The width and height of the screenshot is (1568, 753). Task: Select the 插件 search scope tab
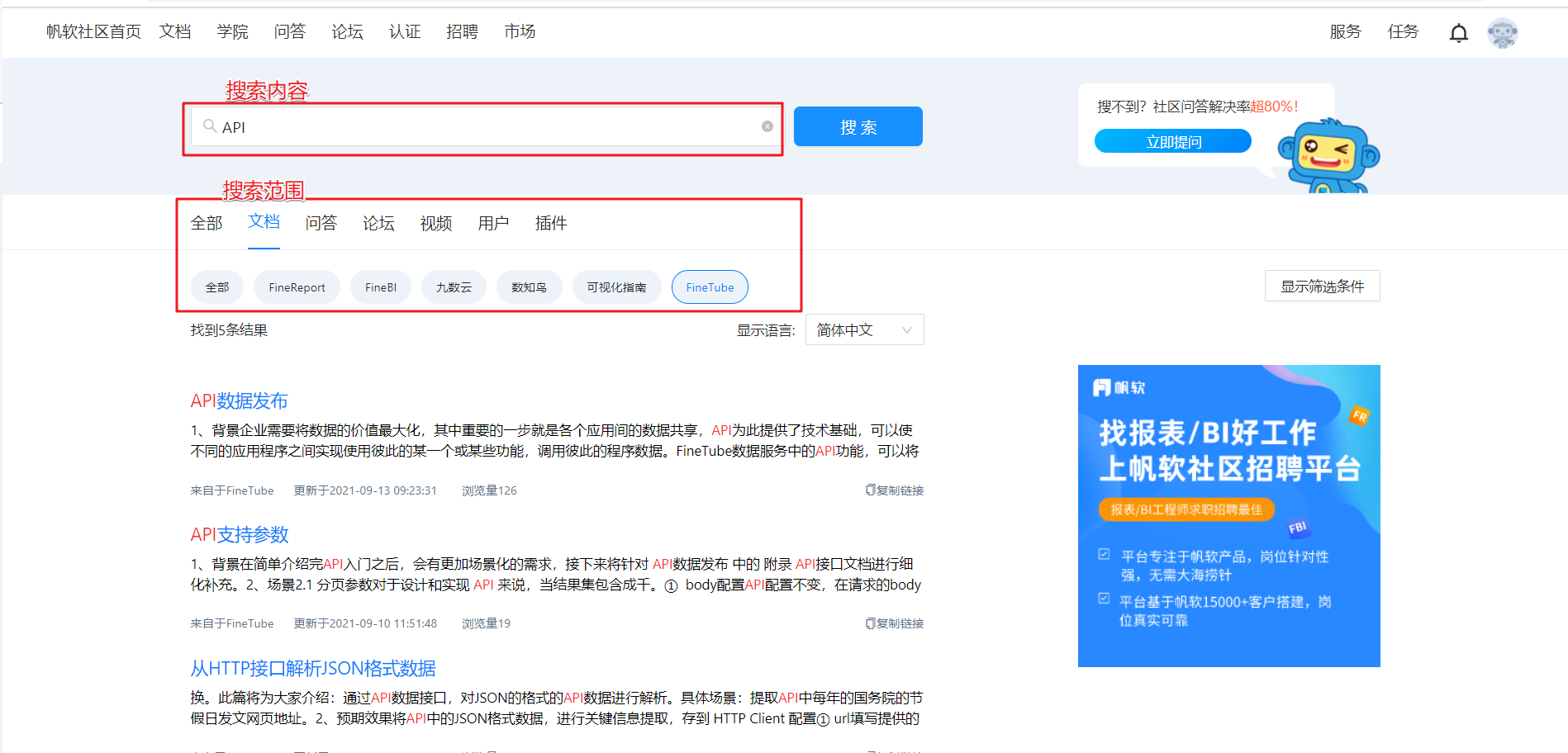551,223
